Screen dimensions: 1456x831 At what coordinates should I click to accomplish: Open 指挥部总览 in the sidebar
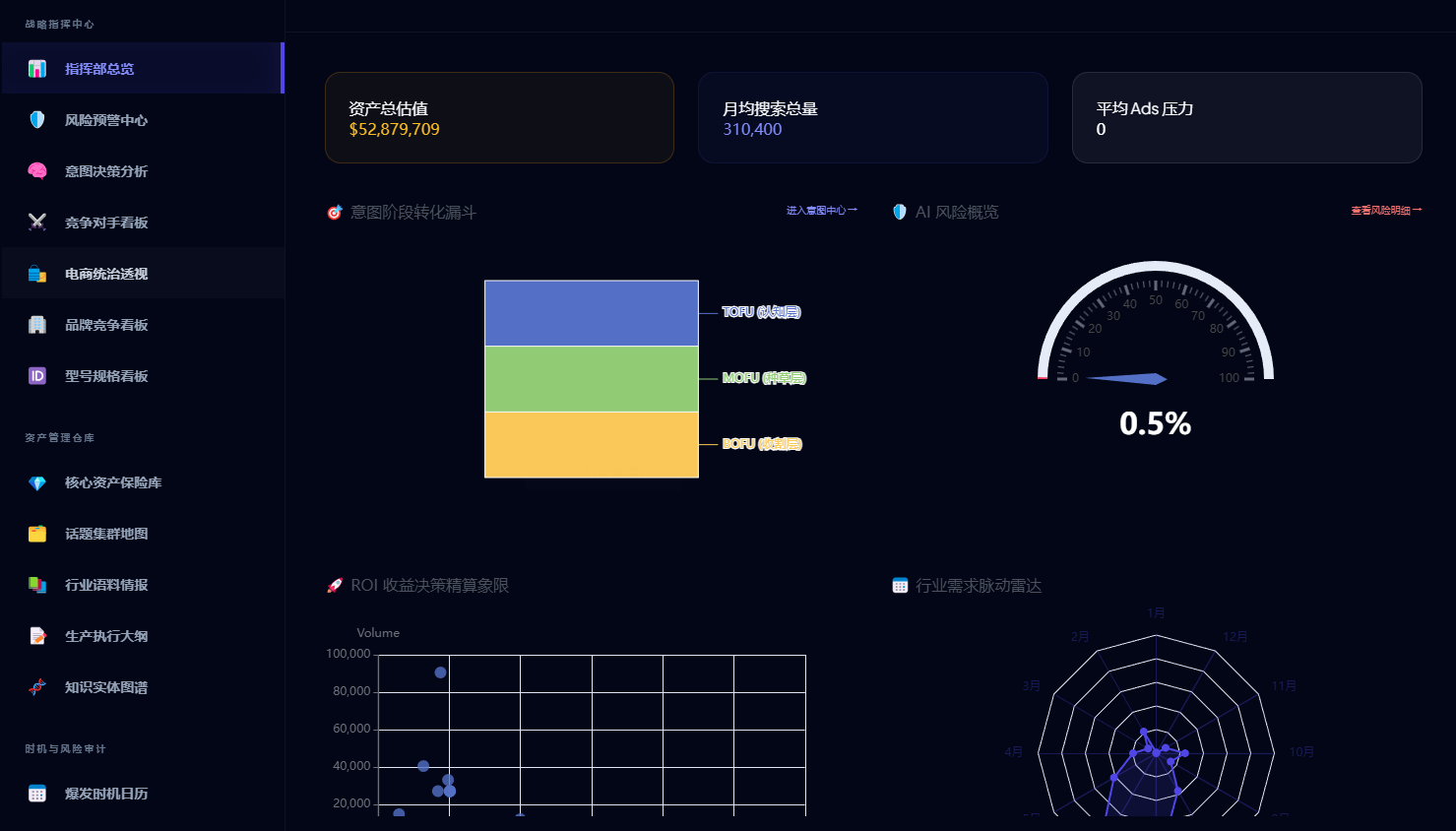pyautogui.click(x=99, y=69)
